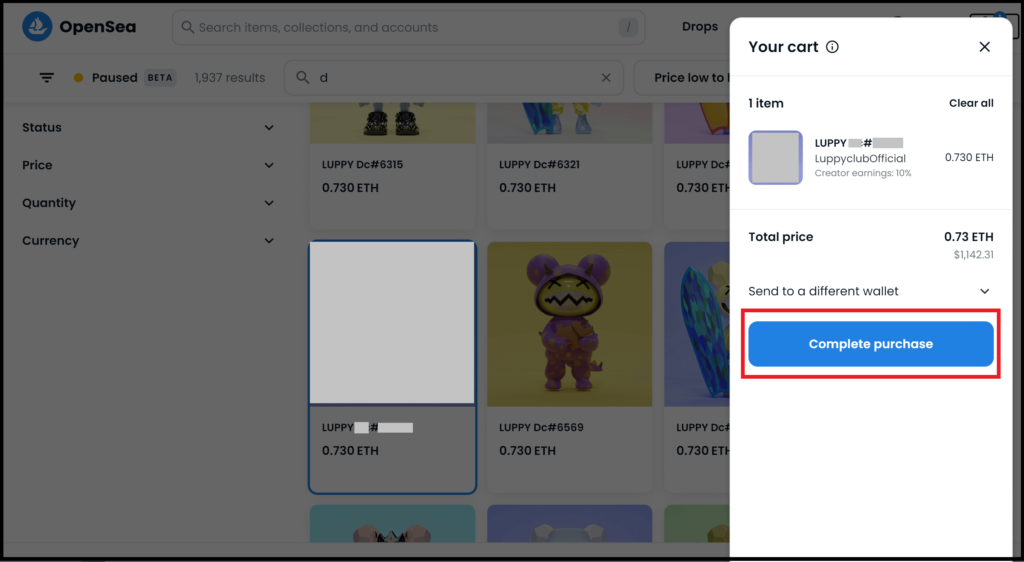Click Clear all in the cart

click(x=971, y=103)
